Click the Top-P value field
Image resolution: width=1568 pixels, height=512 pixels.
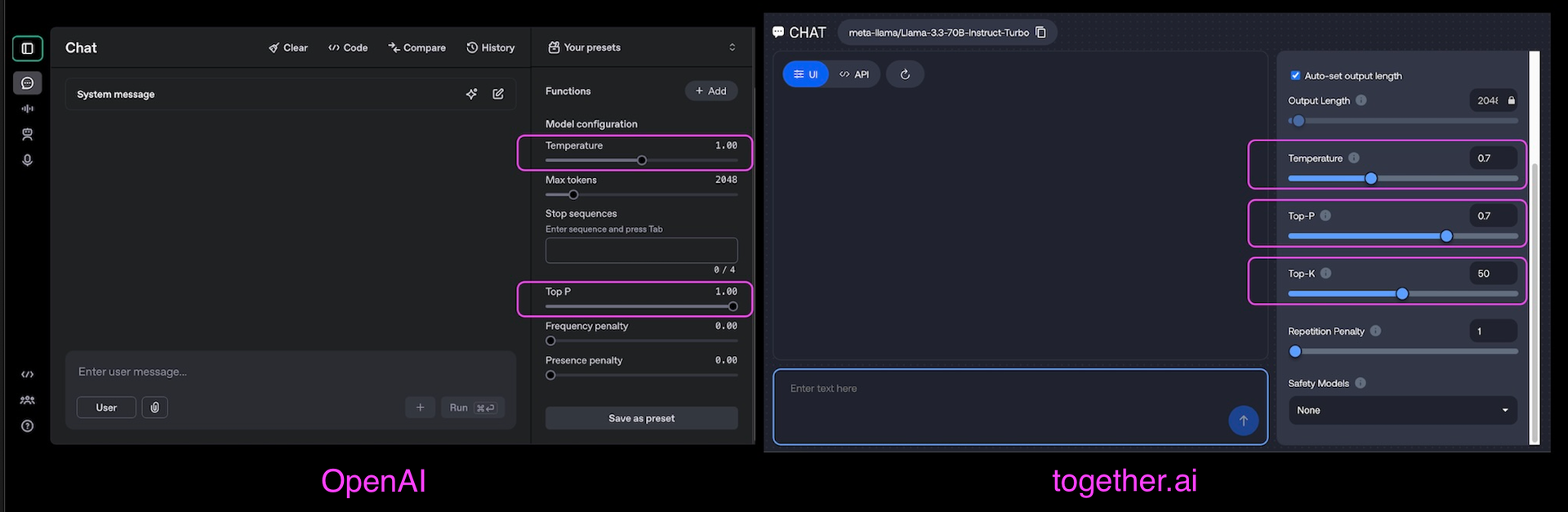click(x=1493, y=216)
